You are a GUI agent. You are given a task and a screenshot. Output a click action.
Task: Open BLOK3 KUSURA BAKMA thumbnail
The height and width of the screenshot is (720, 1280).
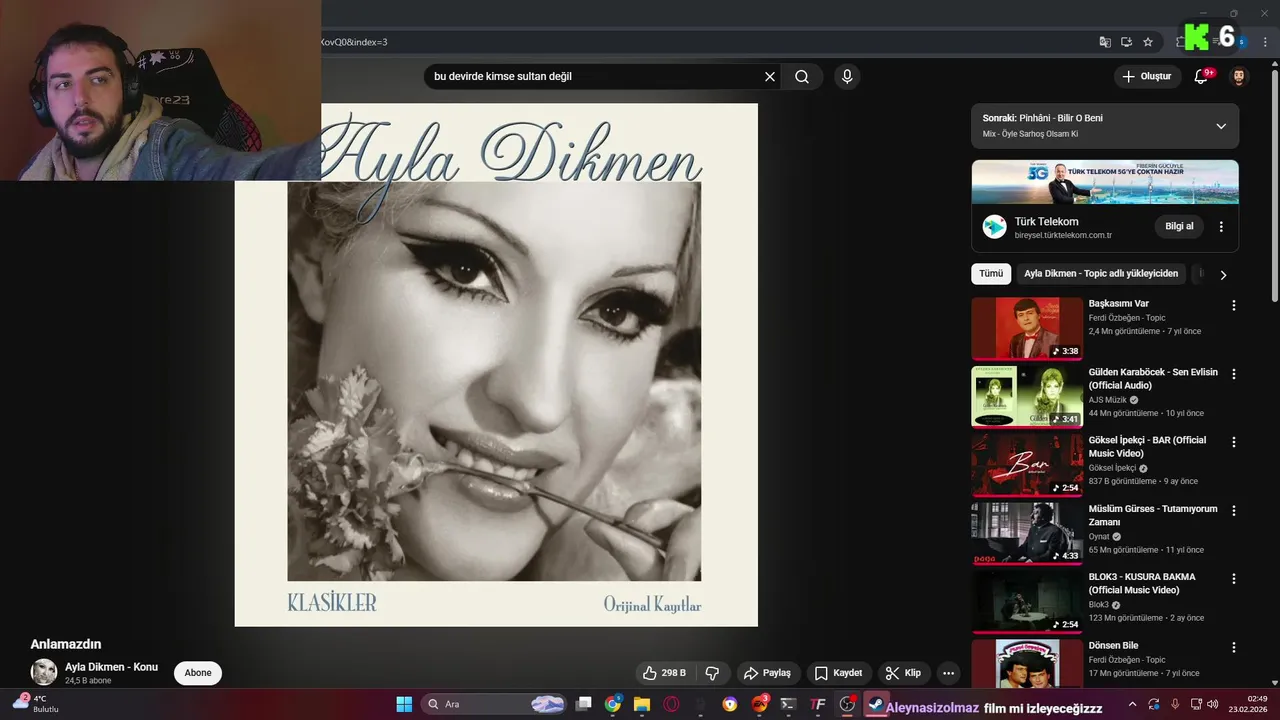coord(1027,602)
